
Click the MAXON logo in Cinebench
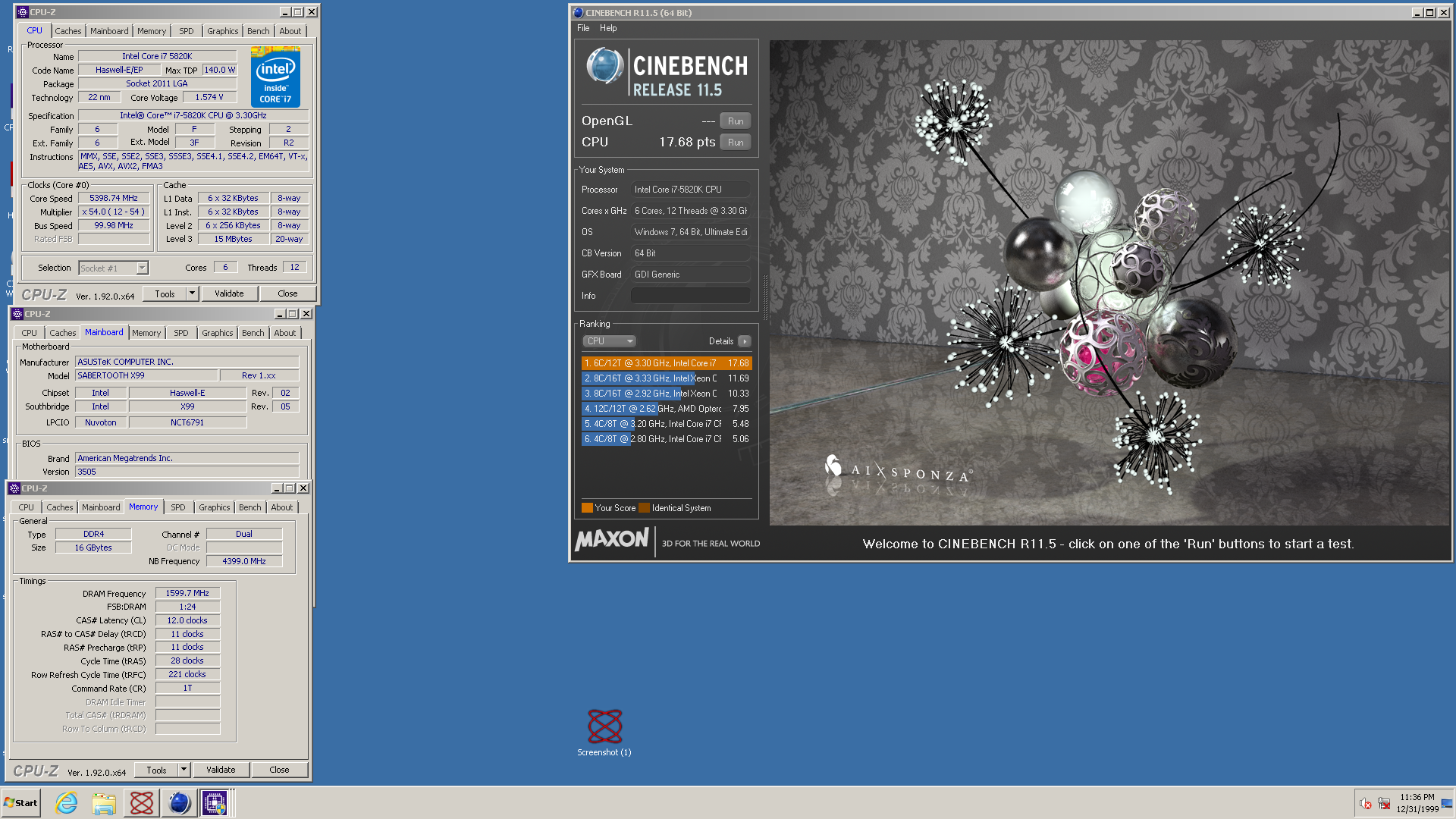coord(612,539)
